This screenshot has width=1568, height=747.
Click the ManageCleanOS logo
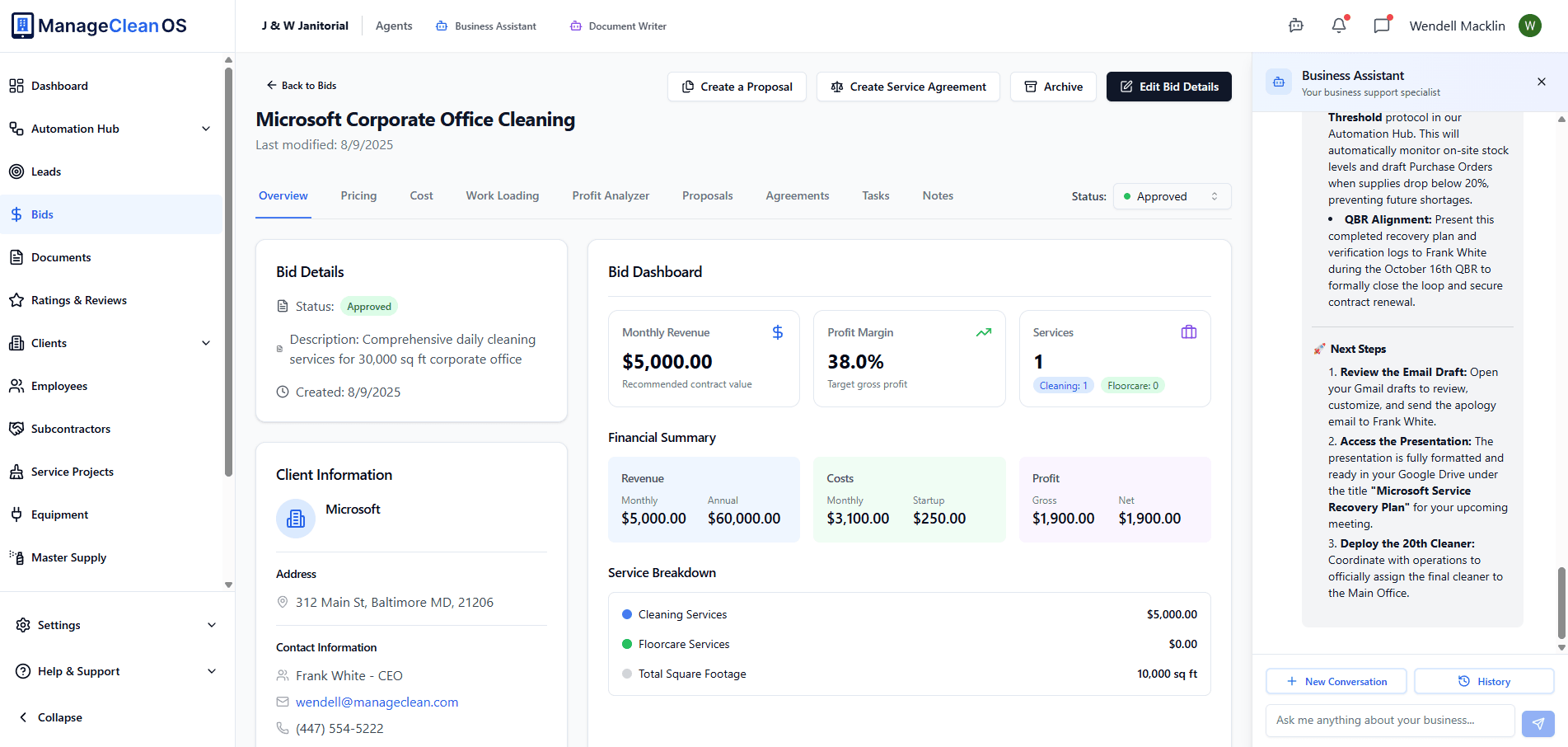(100, 26)
